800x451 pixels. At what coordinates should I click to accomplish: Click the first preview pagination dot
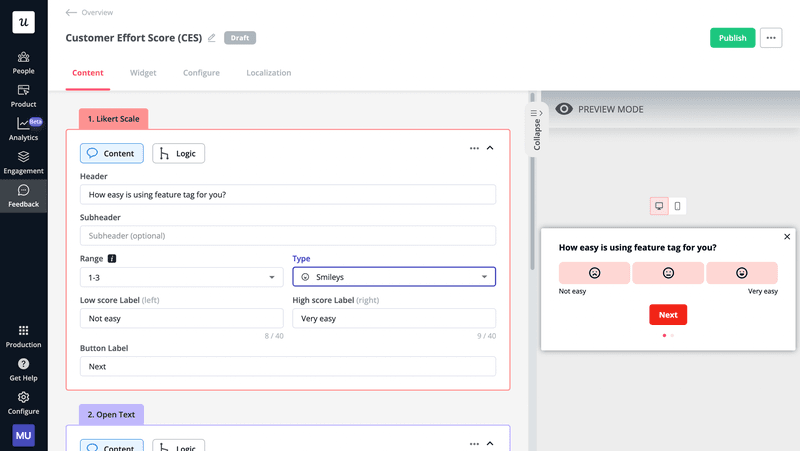click(664, 336)
